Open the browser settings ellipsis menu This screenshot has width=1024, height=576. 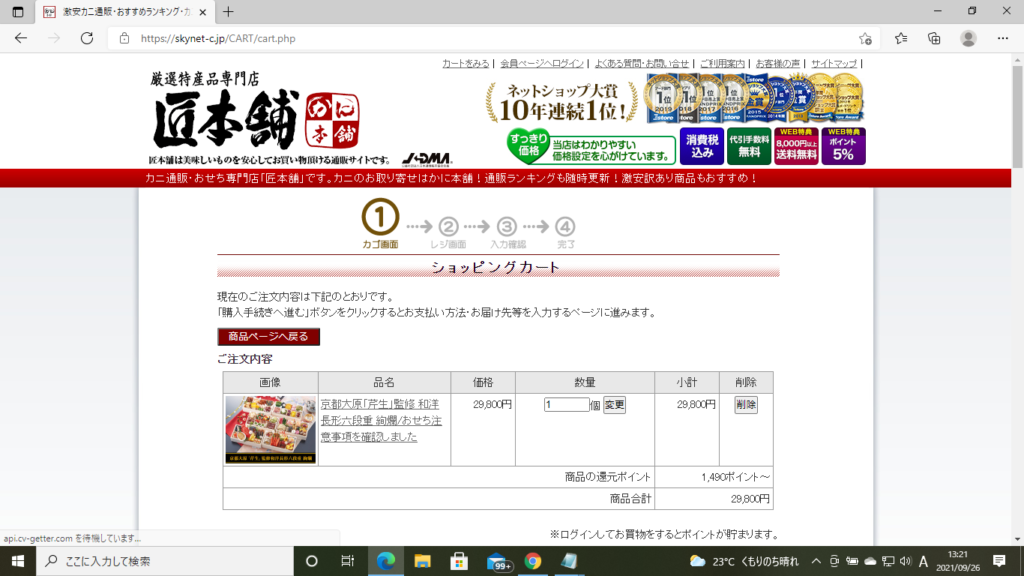pos(1003,39)
